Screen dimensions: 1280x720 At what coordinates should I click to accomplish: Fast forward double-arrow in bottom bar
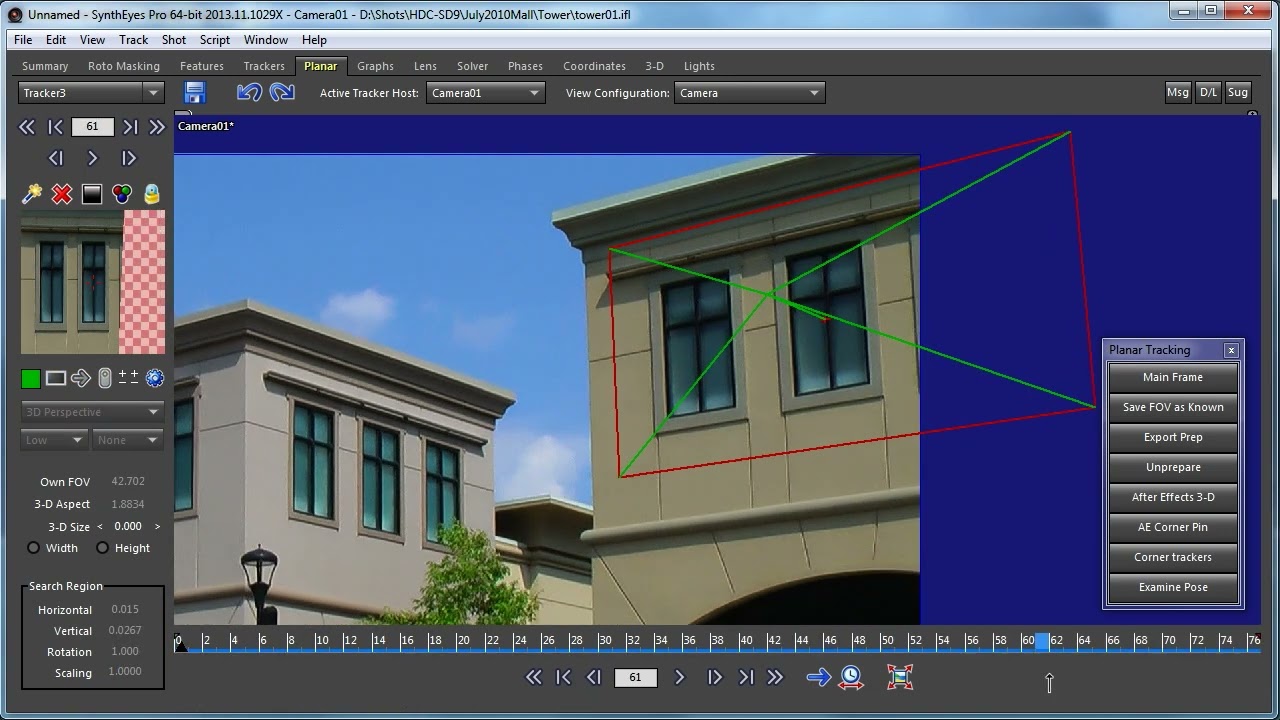click(x=775, y=677)
